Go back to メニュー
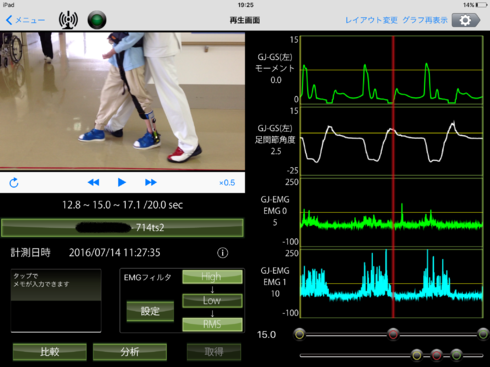 tap(25, 20)
